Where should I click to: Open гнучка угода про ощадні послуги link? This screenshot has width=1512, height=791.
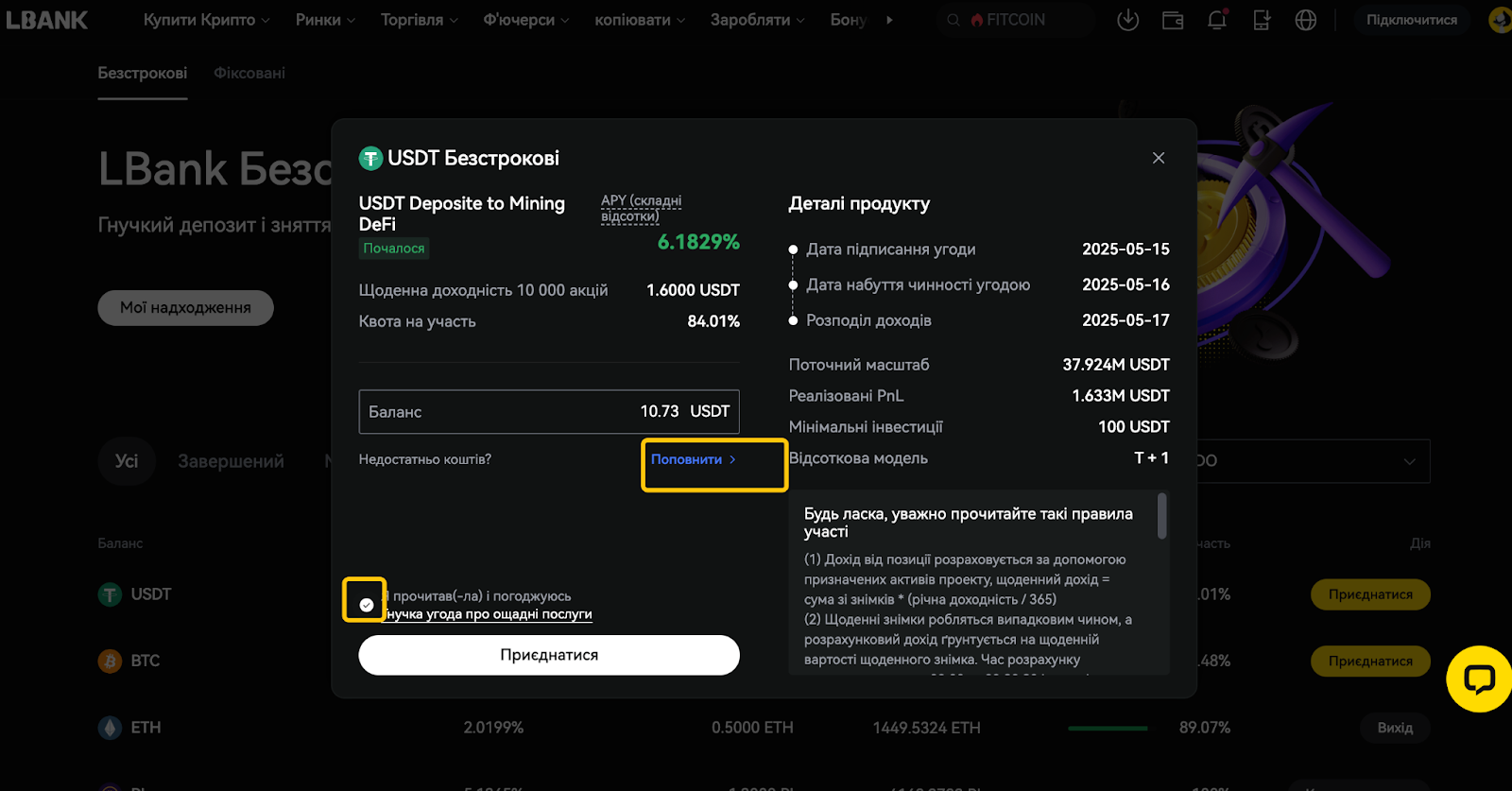tap(489, 614)
